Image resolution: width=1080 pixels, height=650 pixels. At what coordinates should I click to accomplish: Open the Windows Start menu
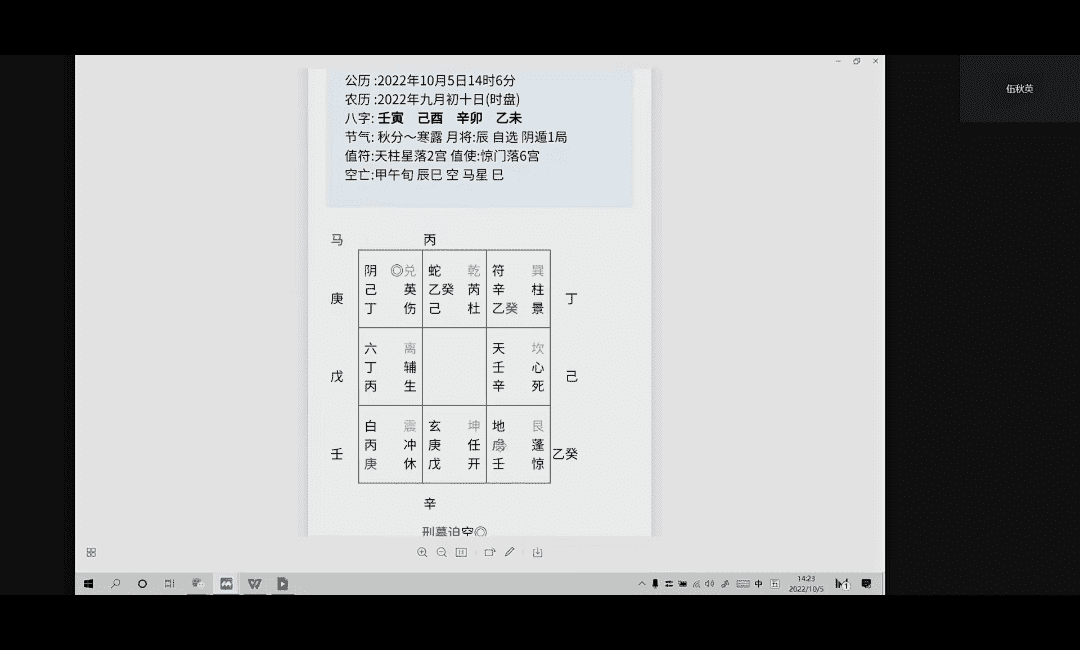(88, 583)
